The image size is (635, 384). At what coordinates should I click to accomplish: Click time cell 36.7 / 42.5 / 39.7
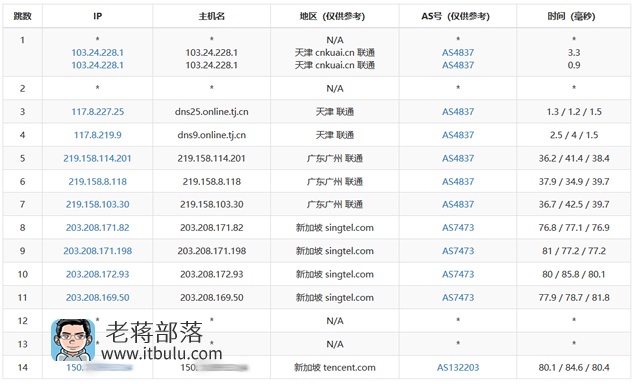(574, 205)
